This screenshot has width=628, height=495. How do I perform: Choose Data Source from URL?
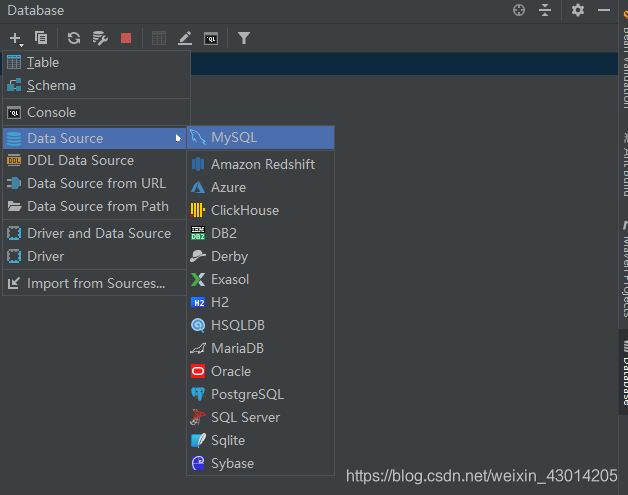[x=95, y=183]
